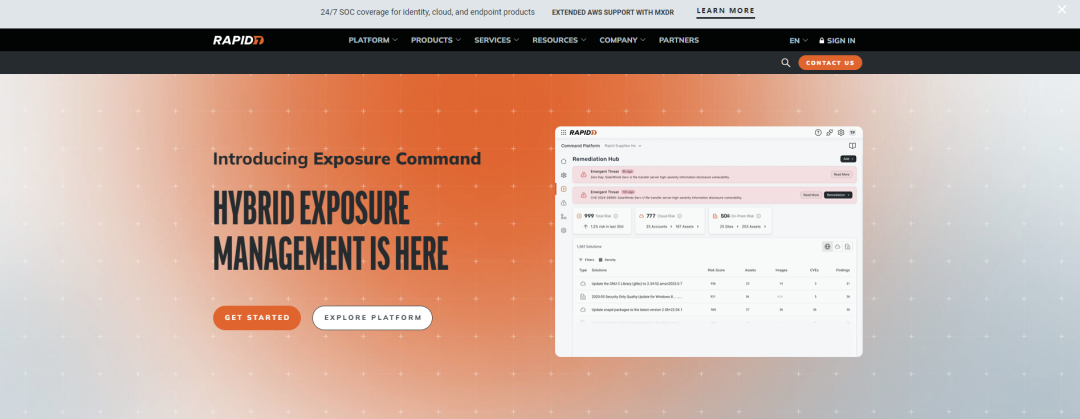
Task: Dismiss the top announcement banner with X
Action: point(1062,9)
